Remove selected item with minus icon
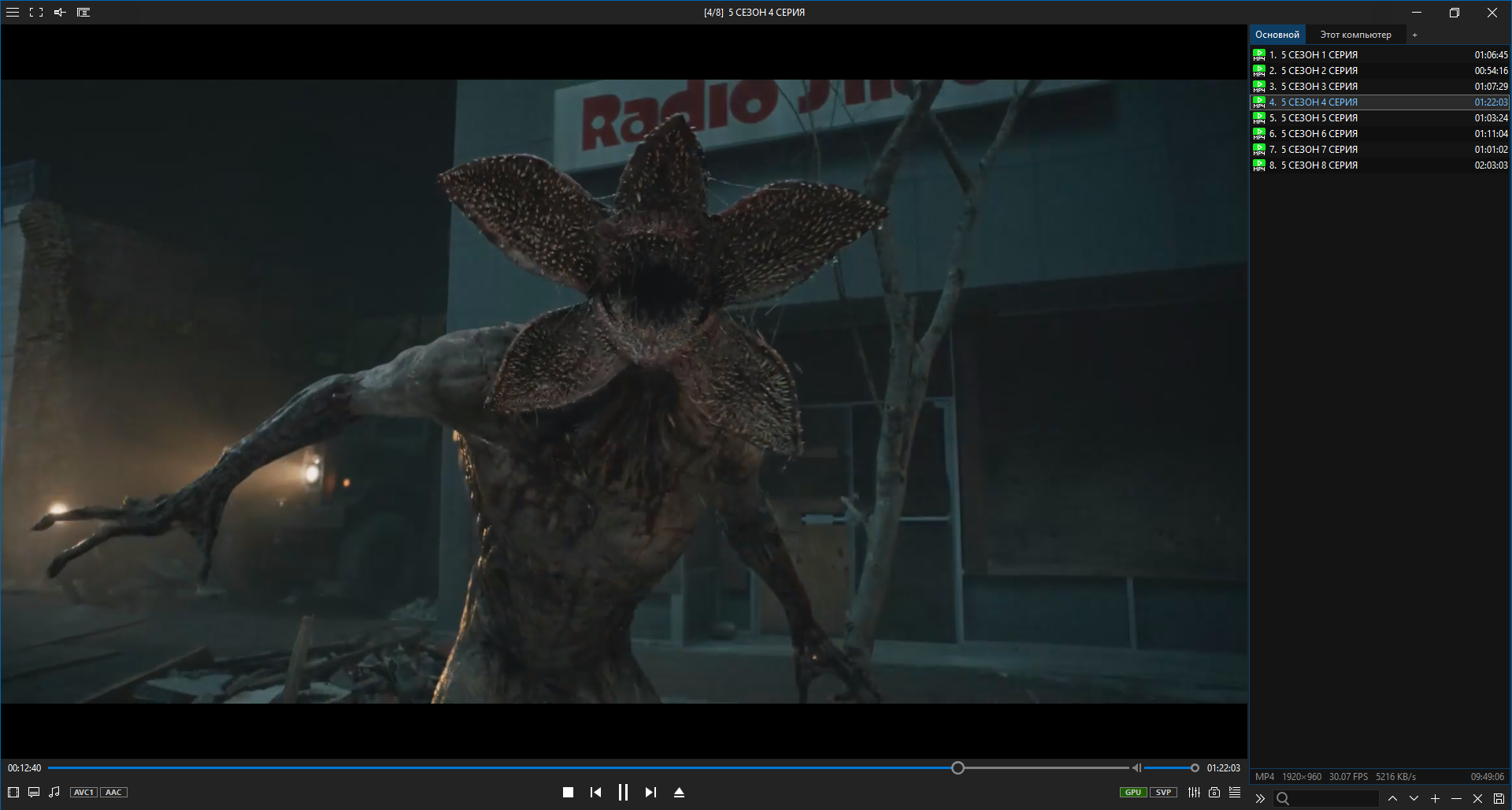This screenshot has height=810, width=1512. 1456,799
